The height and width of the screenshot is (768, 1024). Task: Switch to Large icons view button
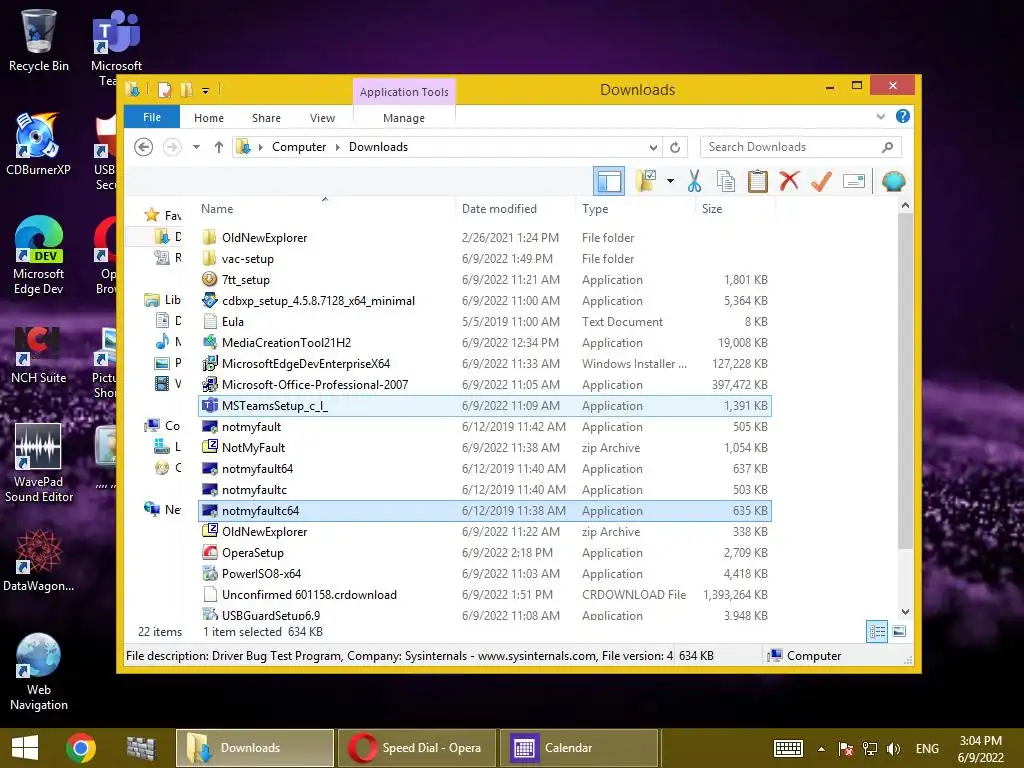coord(899,632)
